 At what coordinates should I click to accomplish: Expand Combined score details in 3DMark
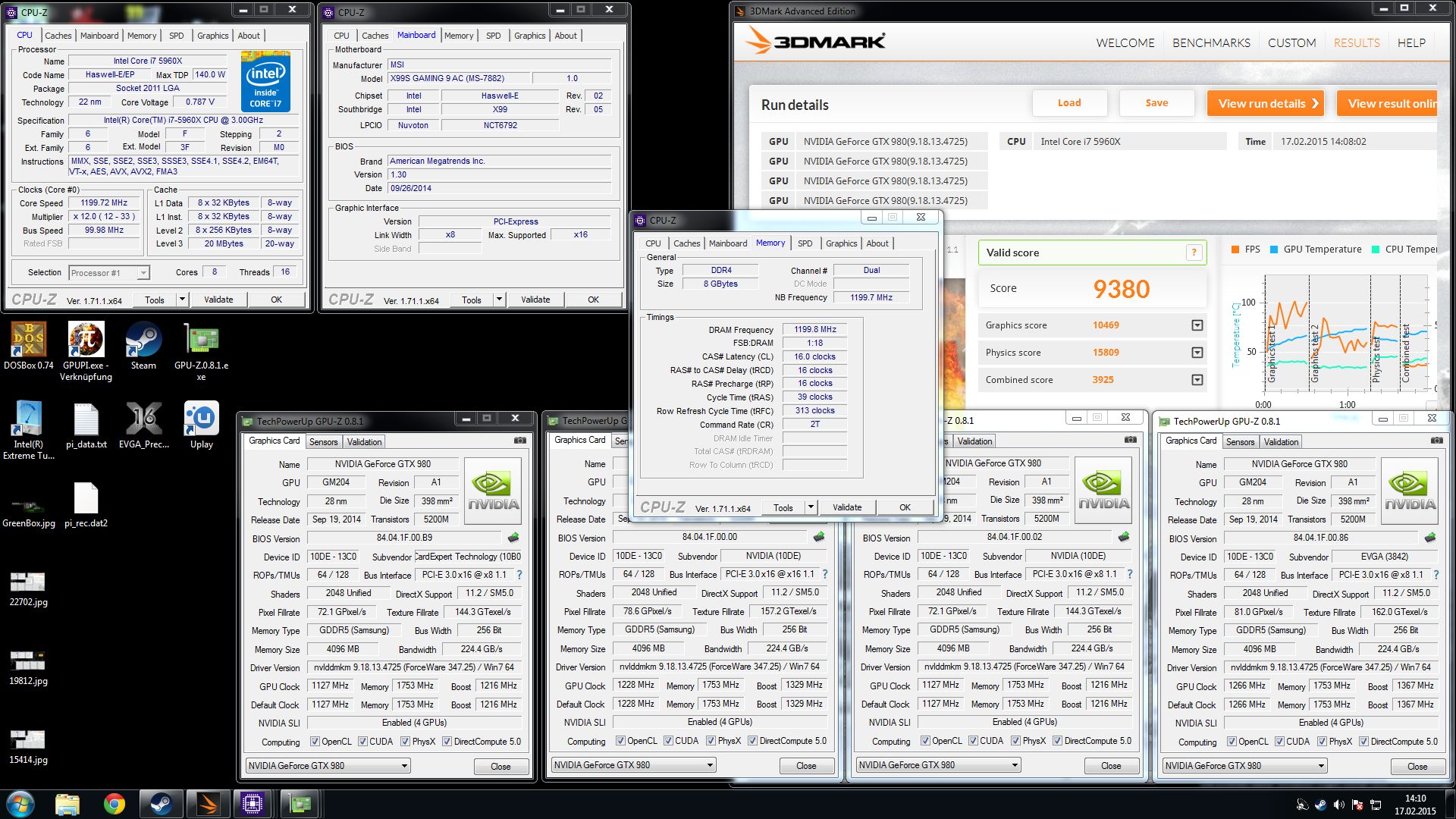pos(1197,380)
